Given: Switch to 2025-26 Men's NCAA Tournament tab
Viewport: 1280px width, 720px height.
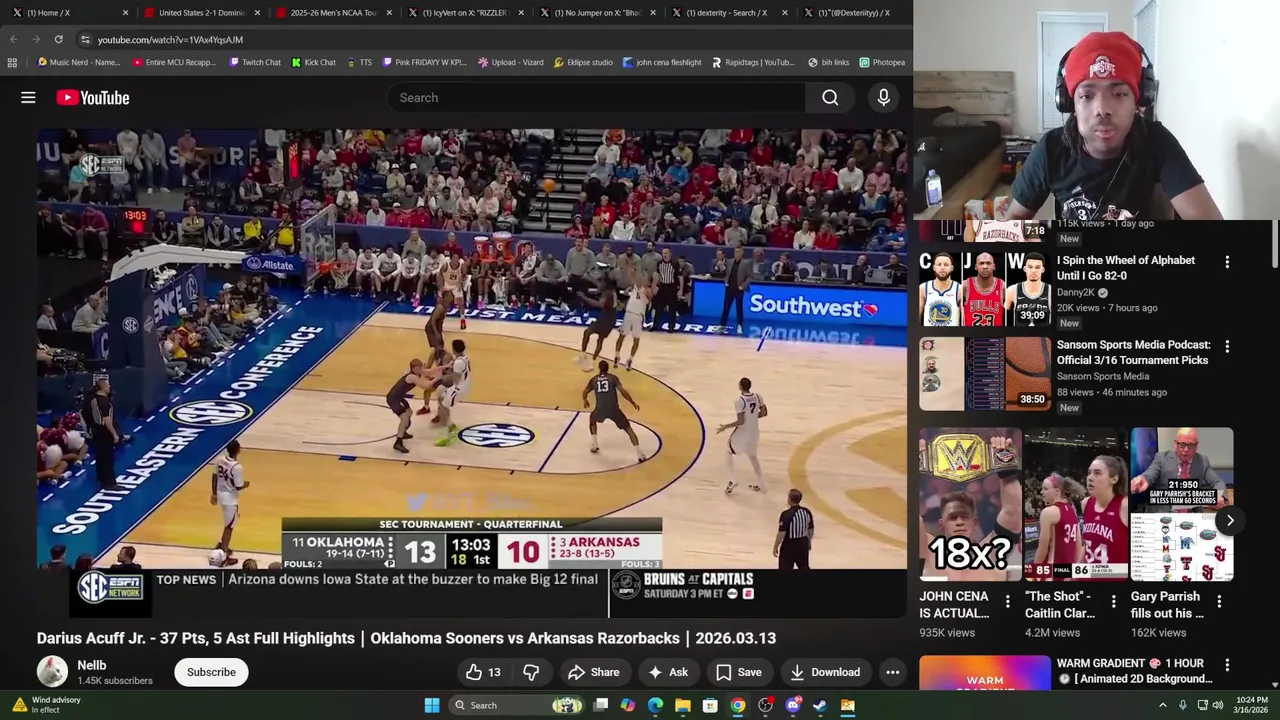Looking at the screenshot, I should (334, 13).
